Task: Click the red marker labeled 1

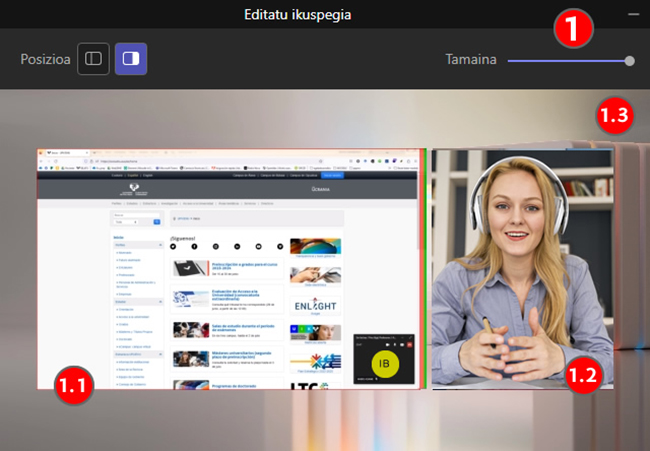Action: click(573, 28)
